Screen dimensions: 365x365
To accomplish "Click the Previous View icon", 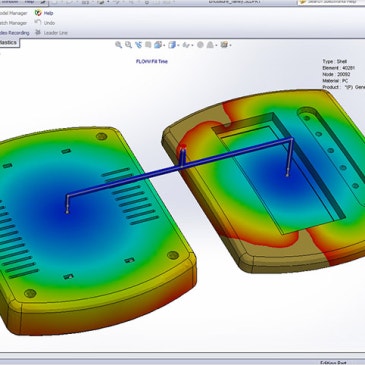I will tap(138, 45).
